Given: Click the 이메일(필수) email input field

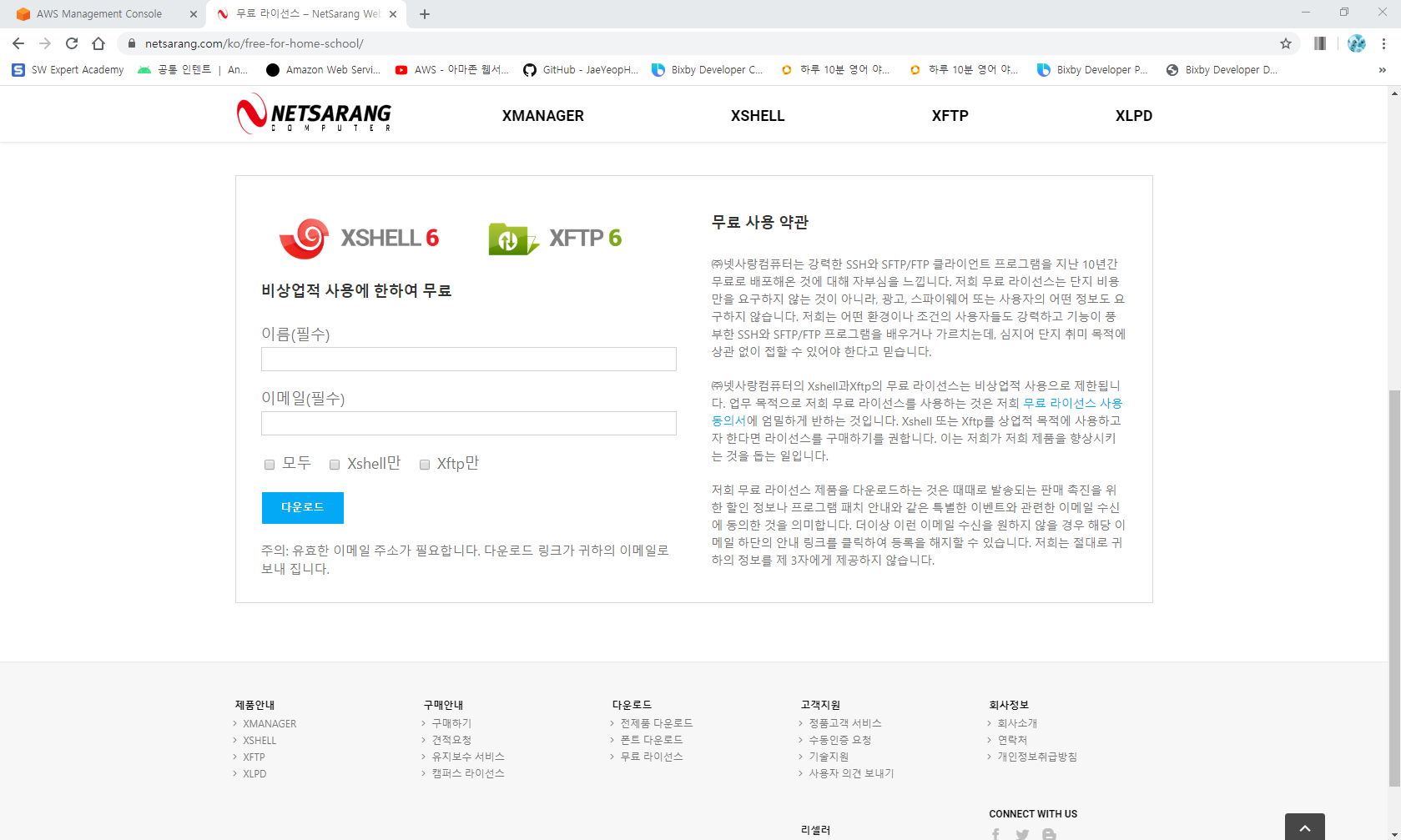Looking at the screenshot, I should 469,424.
